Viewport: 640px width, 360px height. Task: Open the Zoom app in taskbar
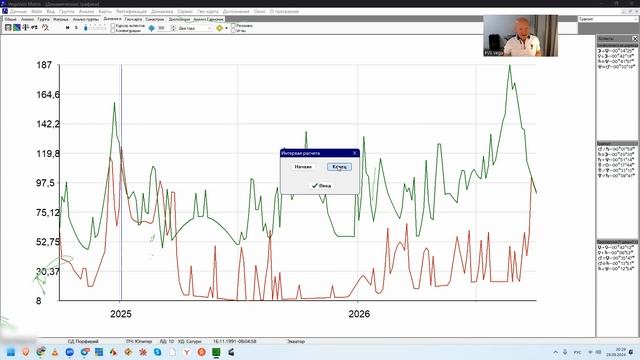tap(70, 352)
